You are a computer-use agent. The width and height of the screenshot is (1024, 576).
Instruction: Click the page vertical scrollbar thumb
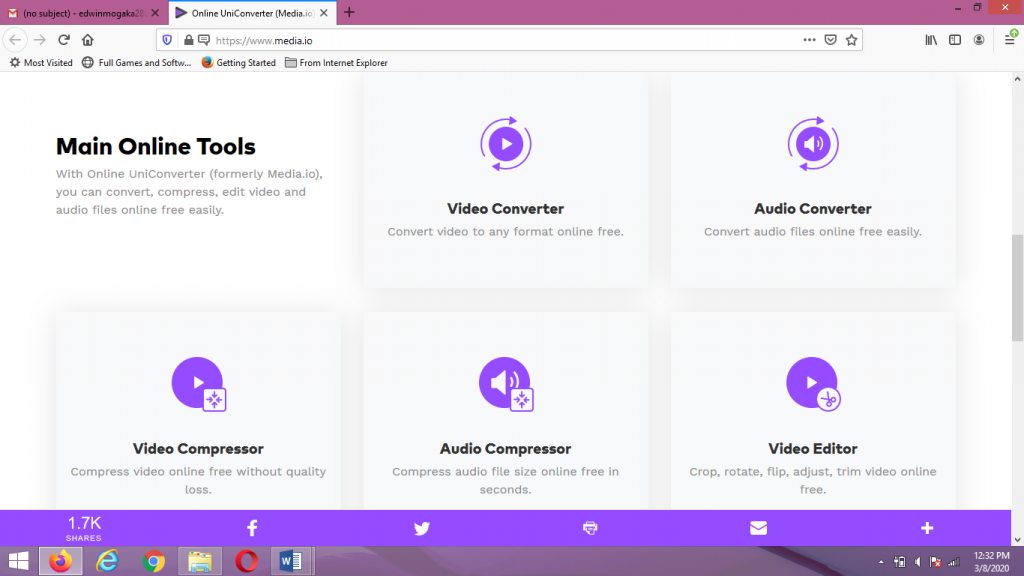coord(1017,287)
